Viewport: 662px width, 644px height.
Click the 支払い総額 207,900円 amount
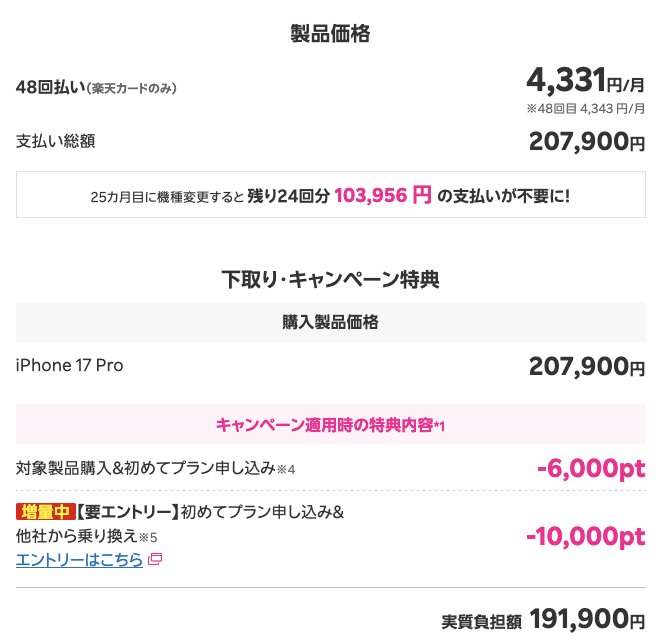point(587,141)
